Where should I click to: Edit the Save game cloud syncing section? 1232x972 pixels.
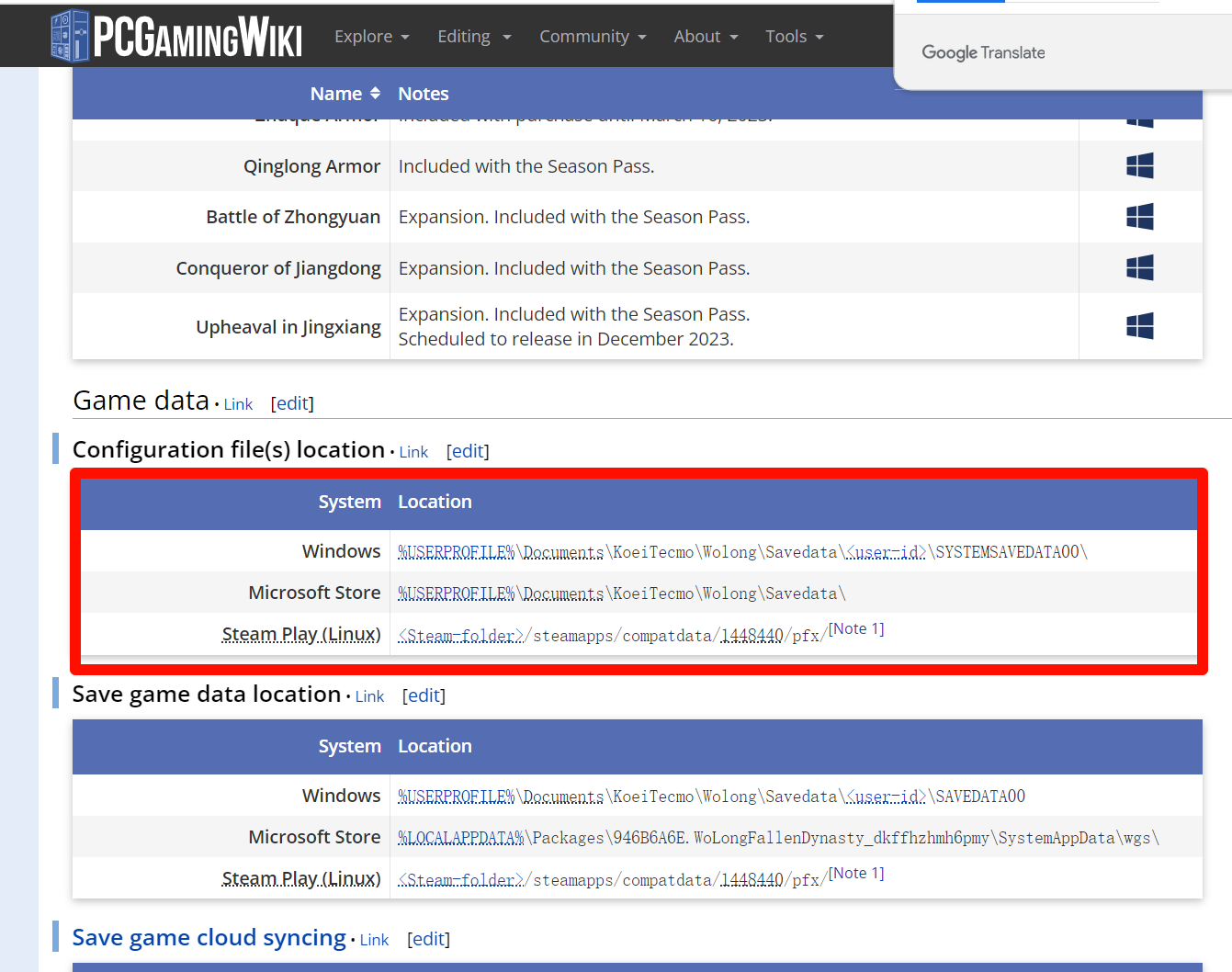(x=428, y=939)
